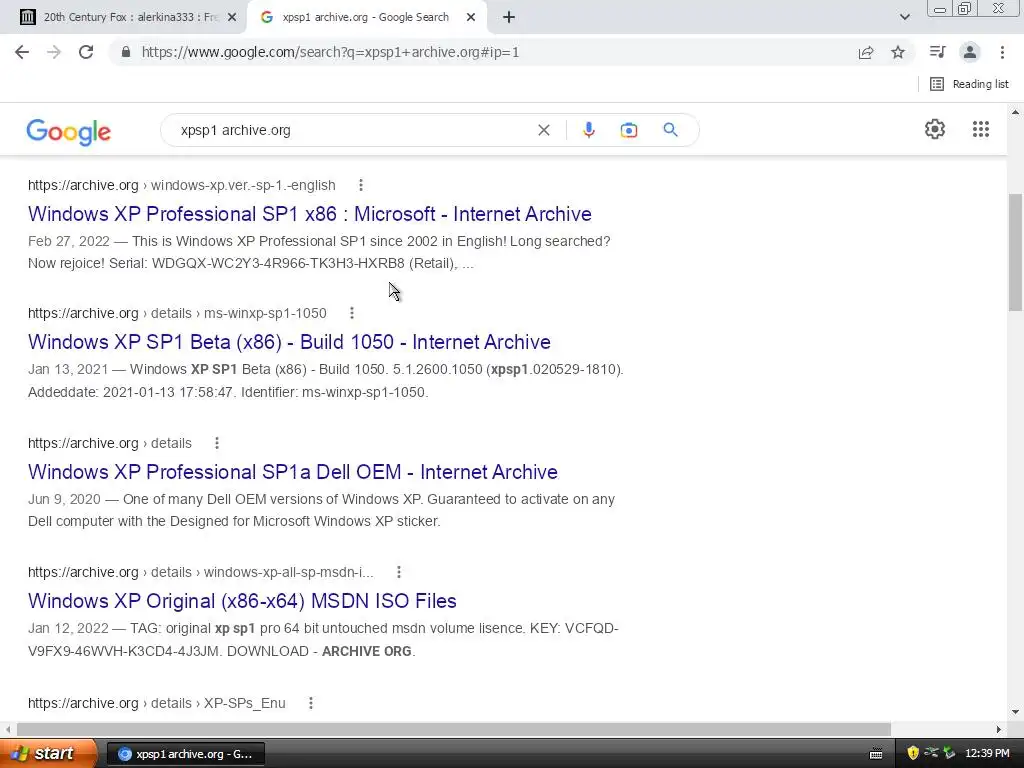The height and width of the screenshot is (768, 1024).
Task: Click the keyboard icon in system tray
Action: tap(876, 754)
